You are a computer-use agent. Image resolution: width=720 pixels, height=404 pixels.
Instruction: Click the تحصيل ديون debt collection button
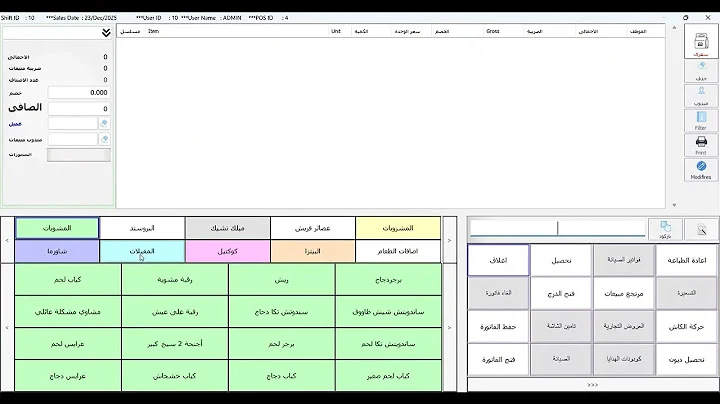click(687, 359)
